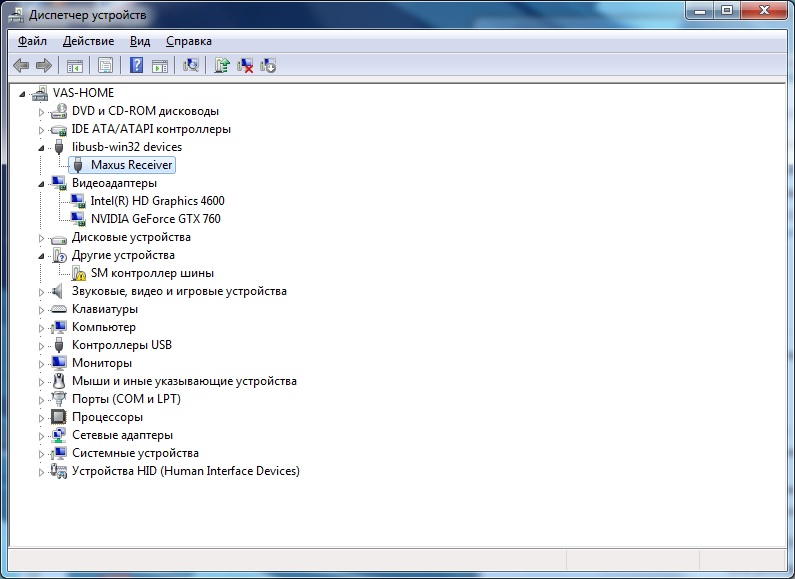The image size is (795, 579).
Task: Maximize the Диспетчер устройств window
Action: (727, 10)
